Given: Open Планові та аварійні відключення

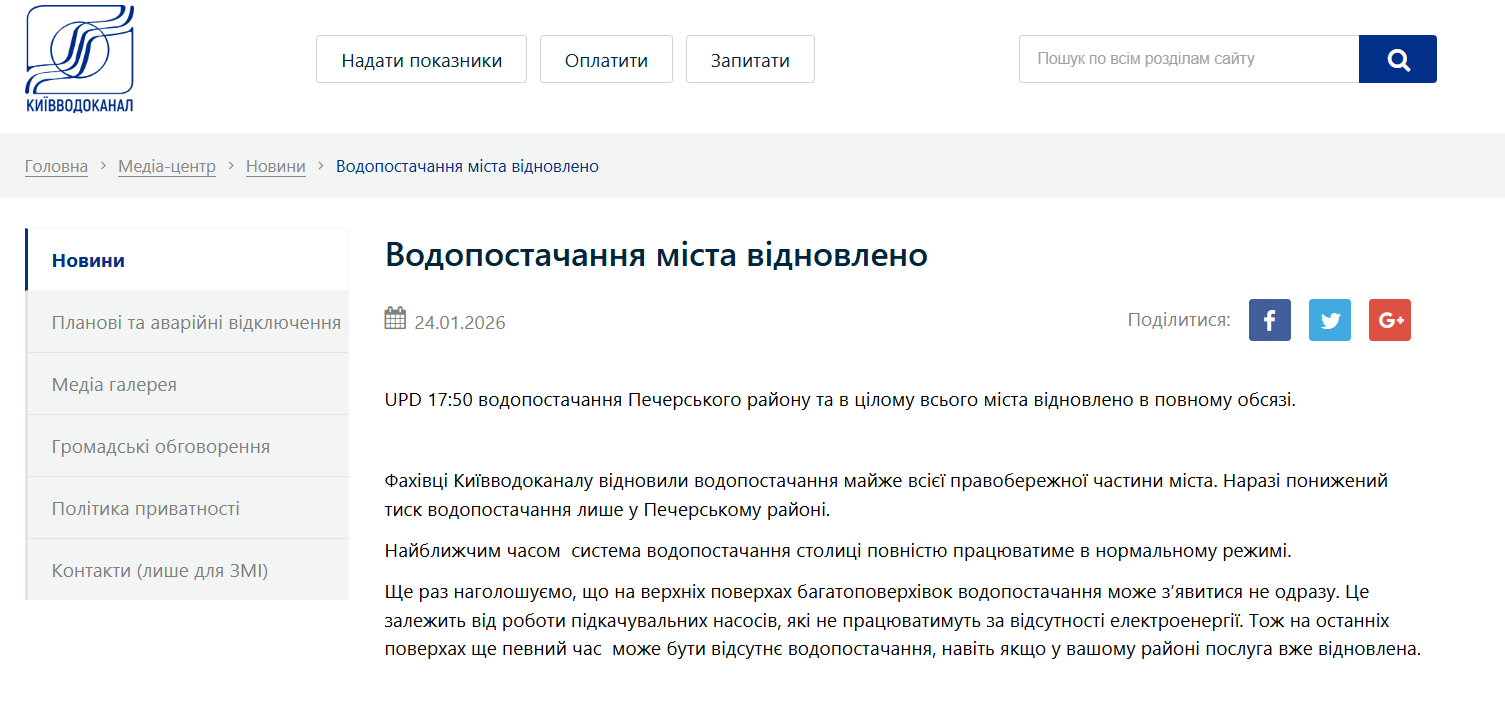Looking at the screenshot, I should tap(187, 322).
